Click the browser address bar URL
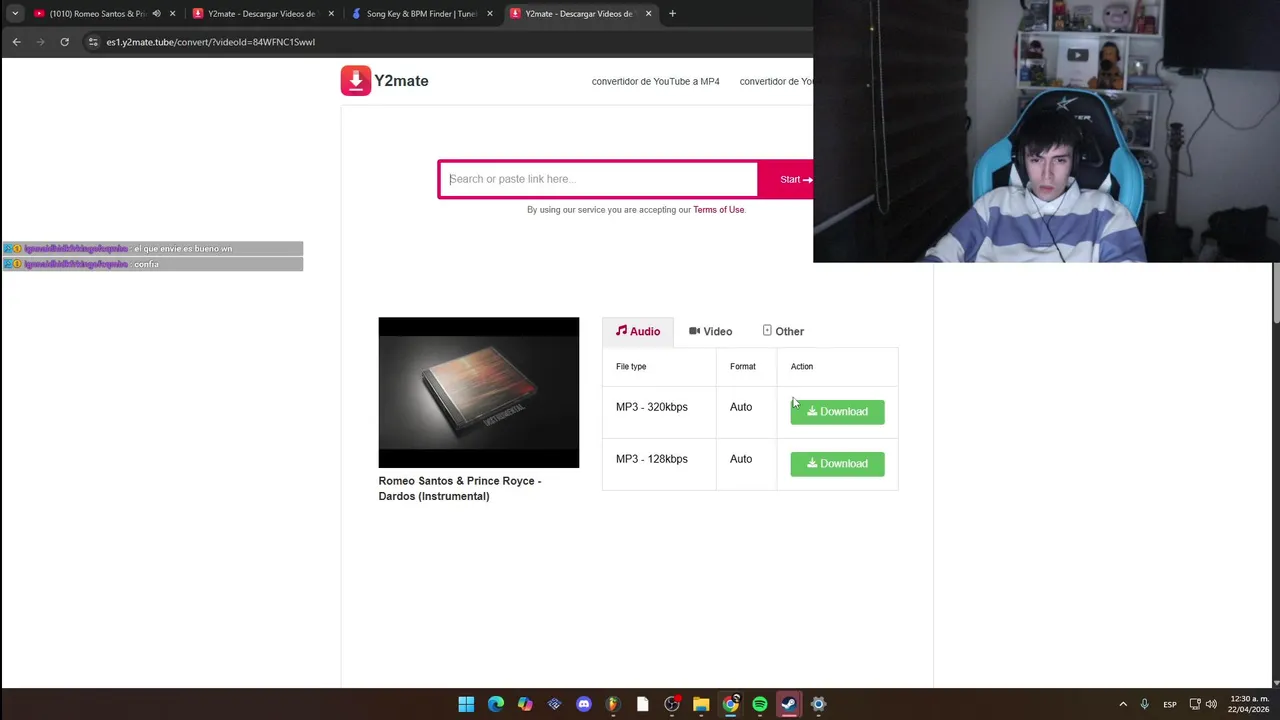Viewport: 1280px width, 720px height. click(211, 42)
